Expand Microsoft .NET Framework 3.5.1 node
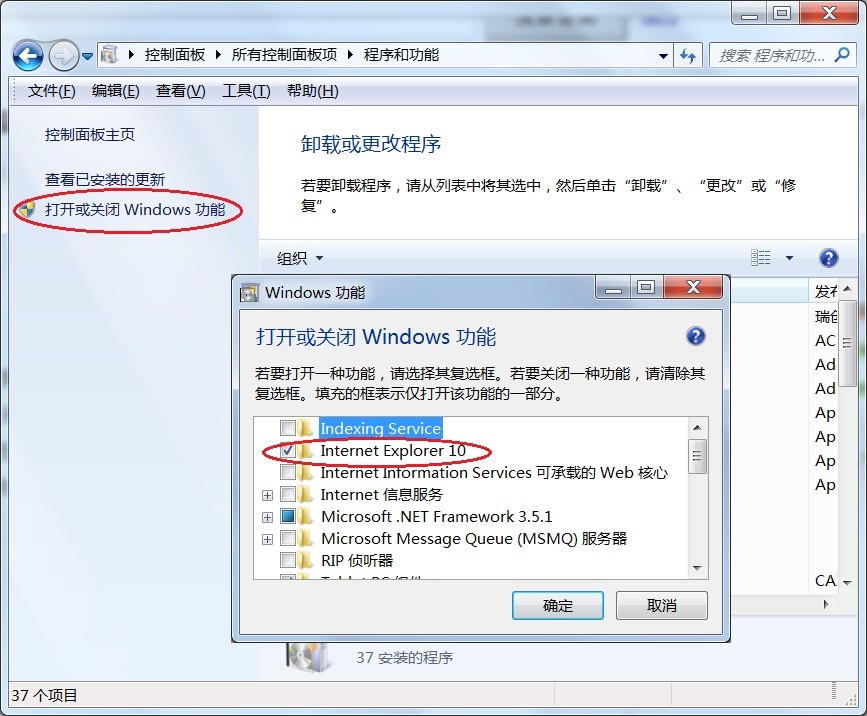The width and height of the screenshot is (867, 716). click(267, 517)
